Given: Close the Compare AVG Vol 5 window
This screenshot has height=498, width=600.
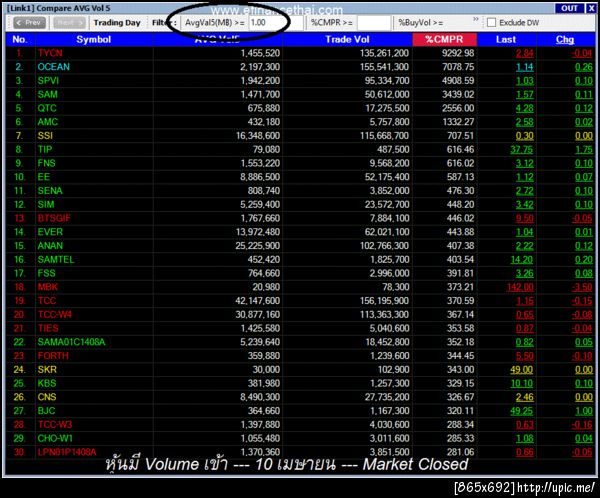Looking at the screenshot, I should tap(591, 8).
